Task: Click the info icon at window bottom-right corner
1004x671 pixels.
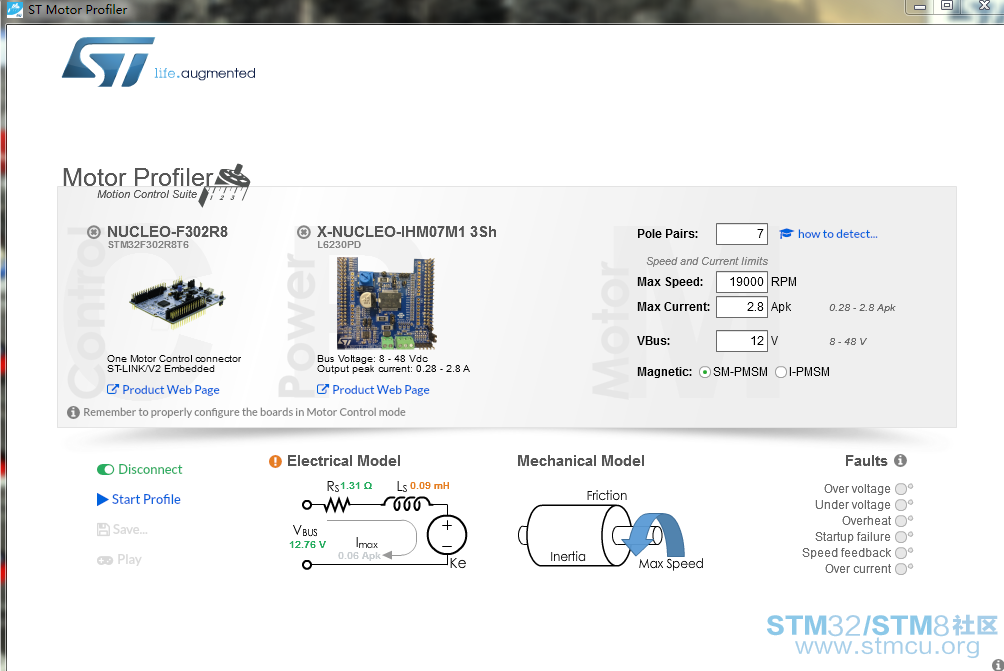Action: coord(998,665)
